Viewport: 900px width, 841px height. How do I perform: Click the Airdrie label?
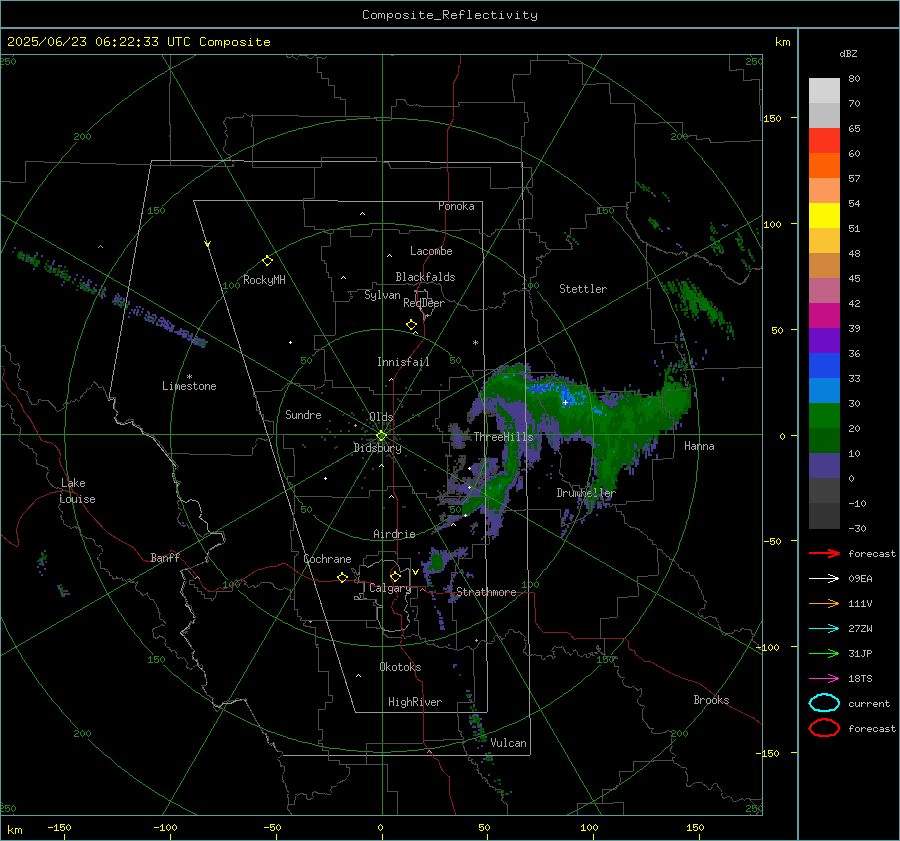394,534
